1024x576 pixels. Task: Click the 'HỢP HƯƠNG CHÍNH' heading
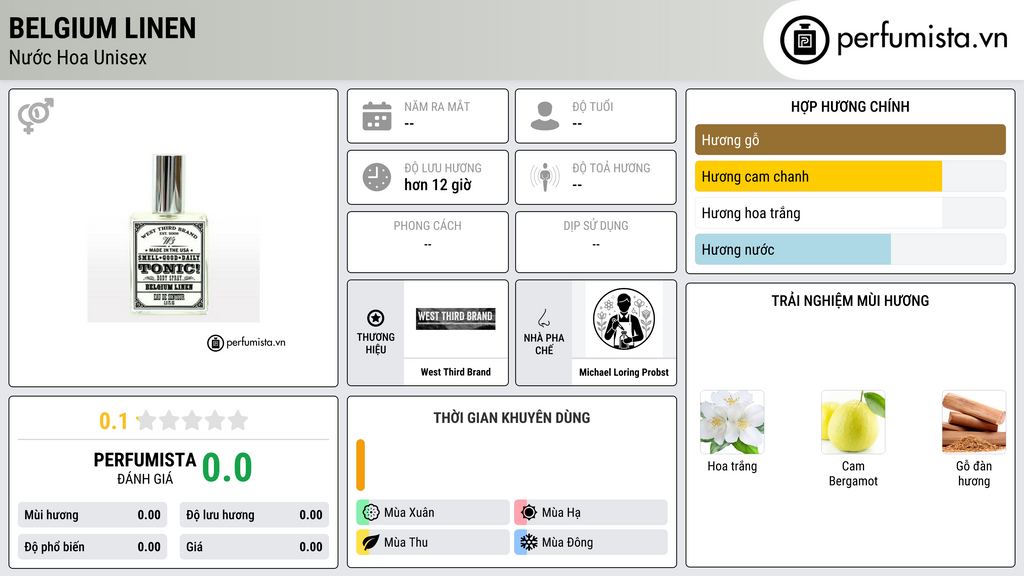coord(850,106)
